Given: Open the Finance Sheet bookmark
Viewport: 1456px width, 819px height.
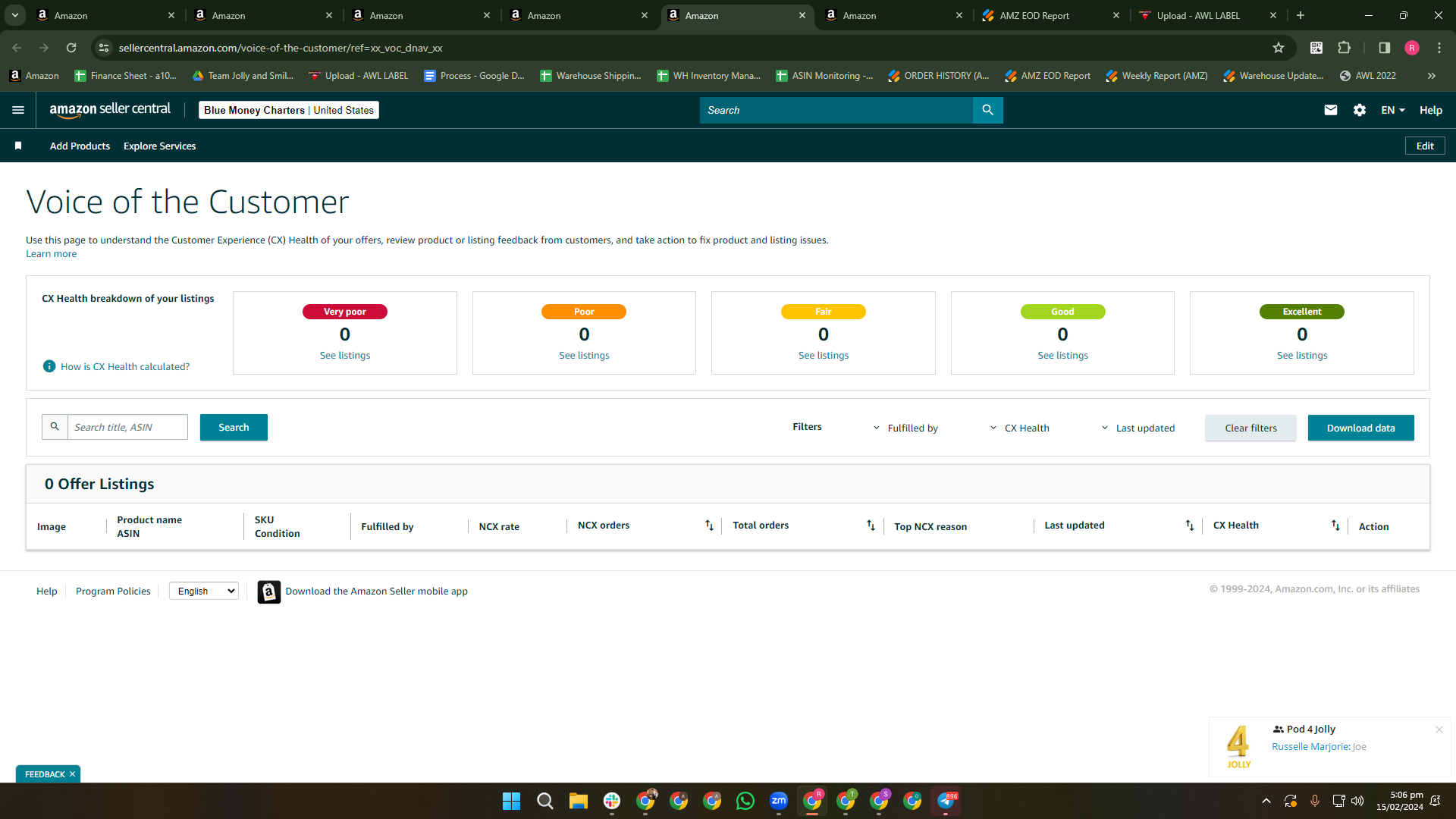Looking at the screenshot, I should click(x=126, y=76).
